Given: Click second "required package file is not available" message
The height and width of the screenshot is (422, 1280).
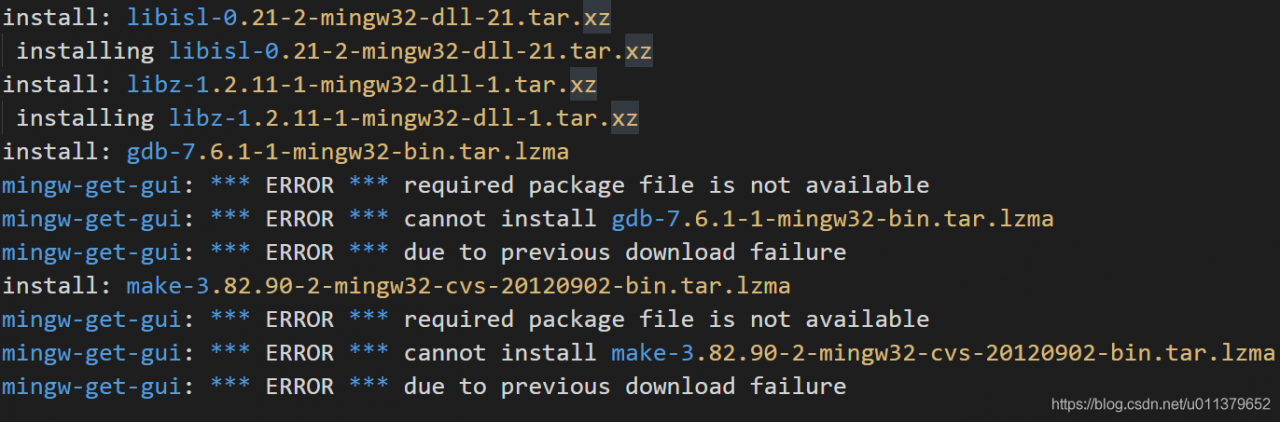Looking at the screenshot, I should 666,320.
